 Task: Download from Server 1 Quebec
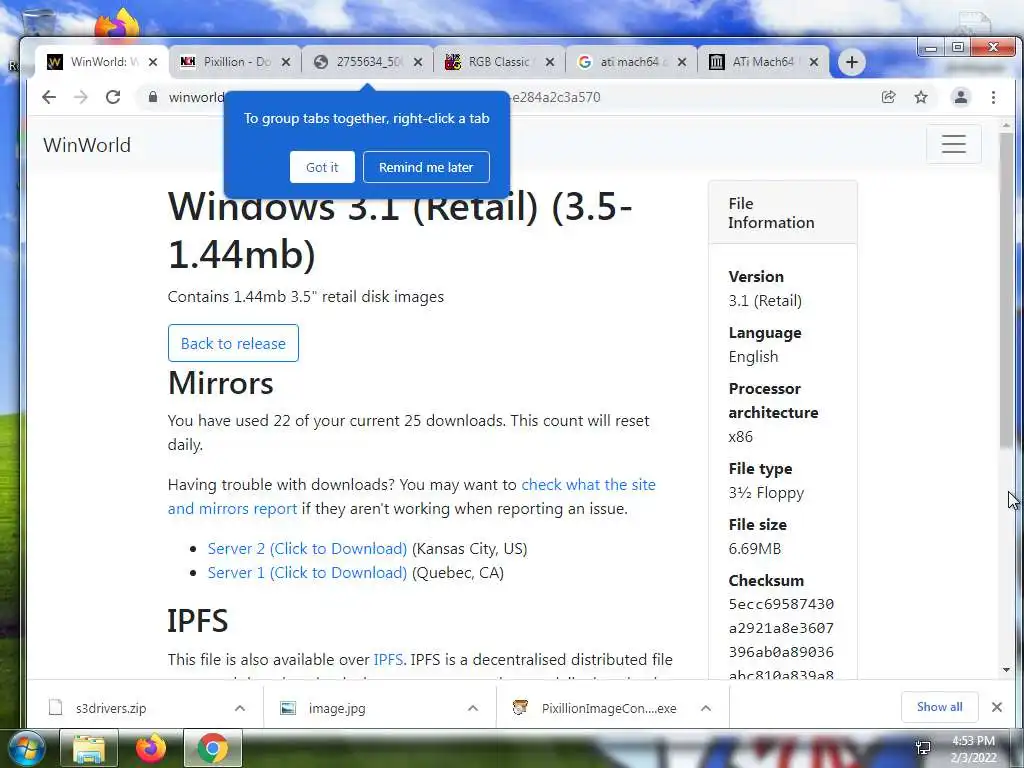click(x=307, y=573)
